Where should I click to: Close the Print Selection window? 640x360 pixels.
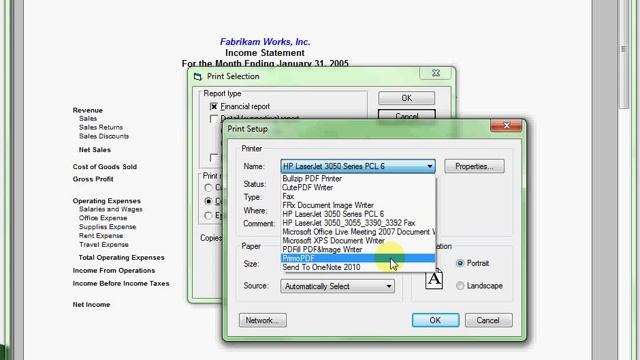point(436,73)
